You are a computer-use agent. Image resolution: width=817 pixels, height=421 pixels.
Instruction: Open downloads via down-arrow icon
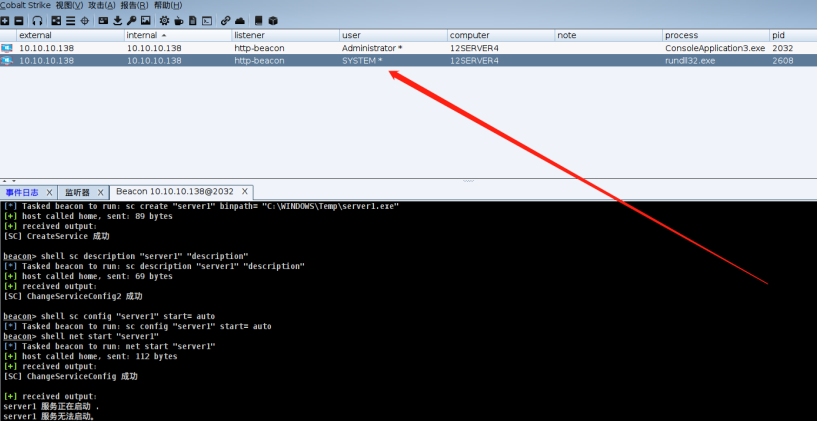pyautogui.click(x=118, y=20)
